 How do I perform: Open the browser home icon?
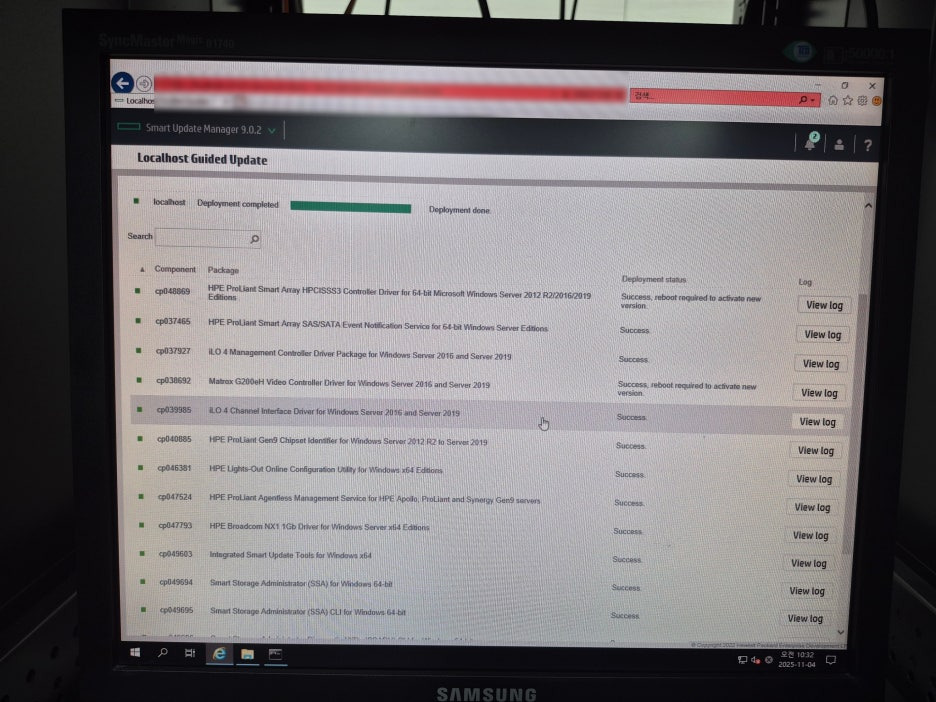click(833, 100)
